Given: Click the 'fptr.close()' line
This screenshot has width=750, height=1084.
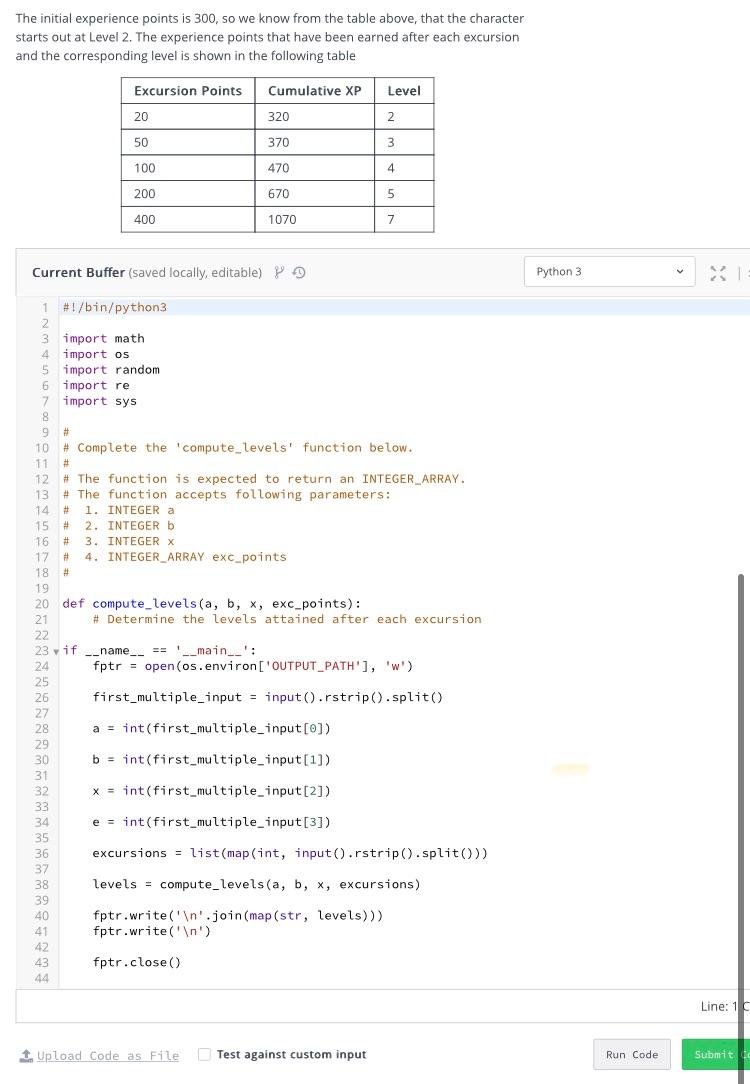Looking at the screenshot, I should click(137, 962).
